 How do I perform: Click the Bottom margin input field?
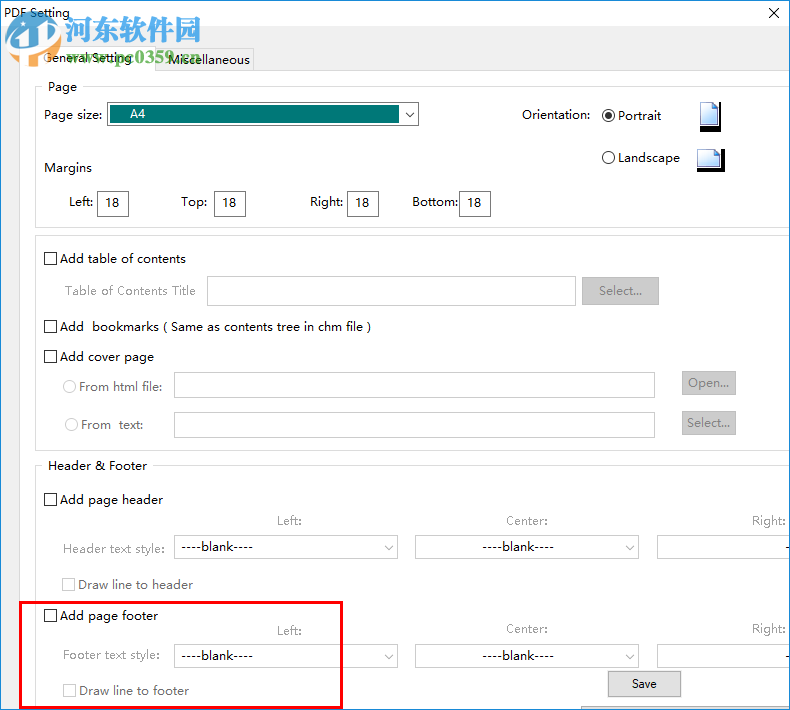point(475,204)
